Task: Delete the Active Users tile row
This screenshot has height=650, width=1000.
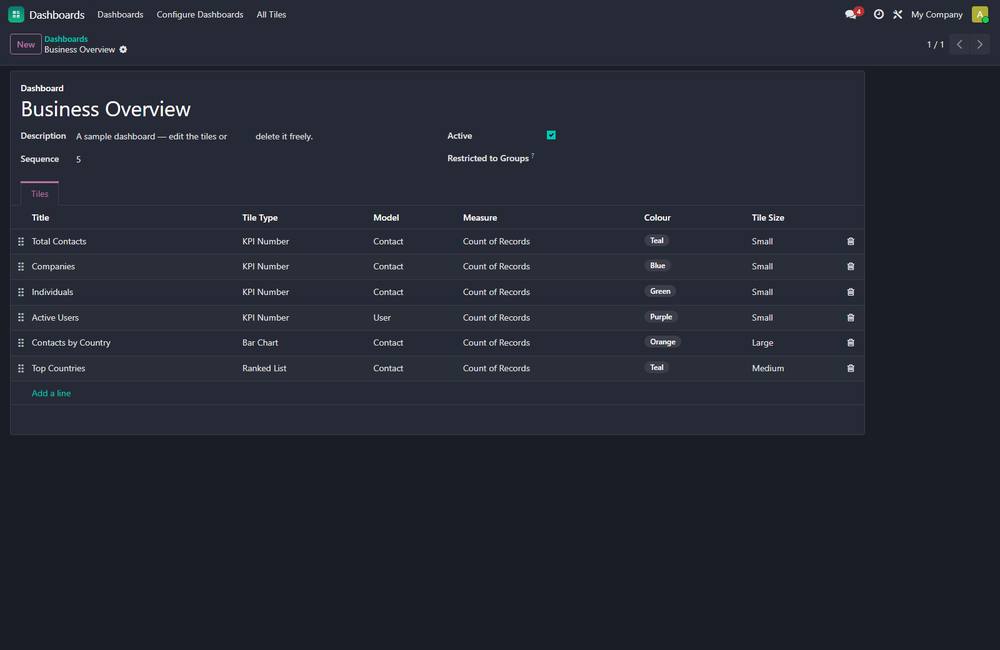Action: click(x=850, y=318)
